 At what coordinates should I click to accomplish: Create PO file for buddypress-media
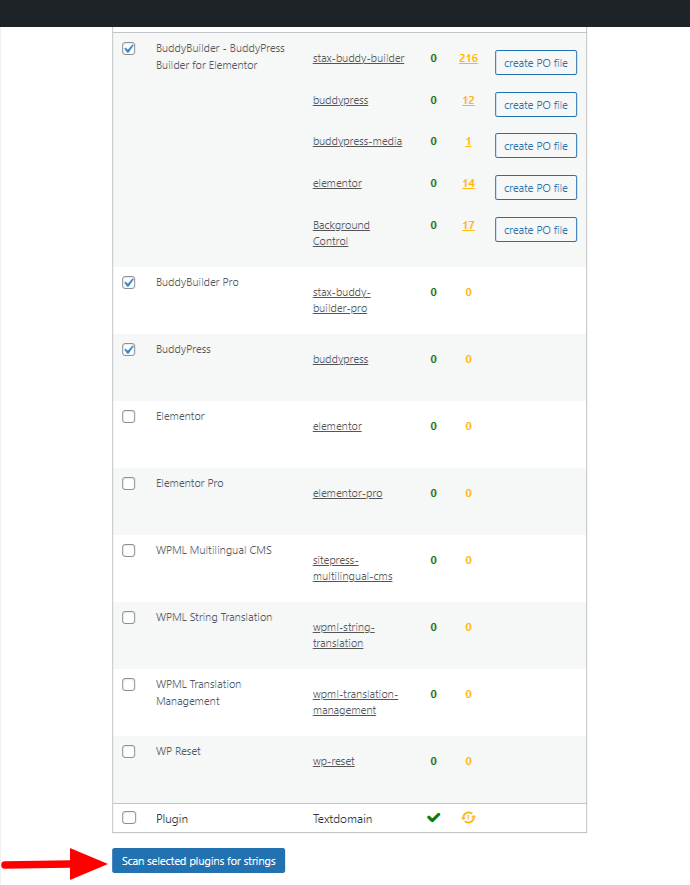[536, 146]
